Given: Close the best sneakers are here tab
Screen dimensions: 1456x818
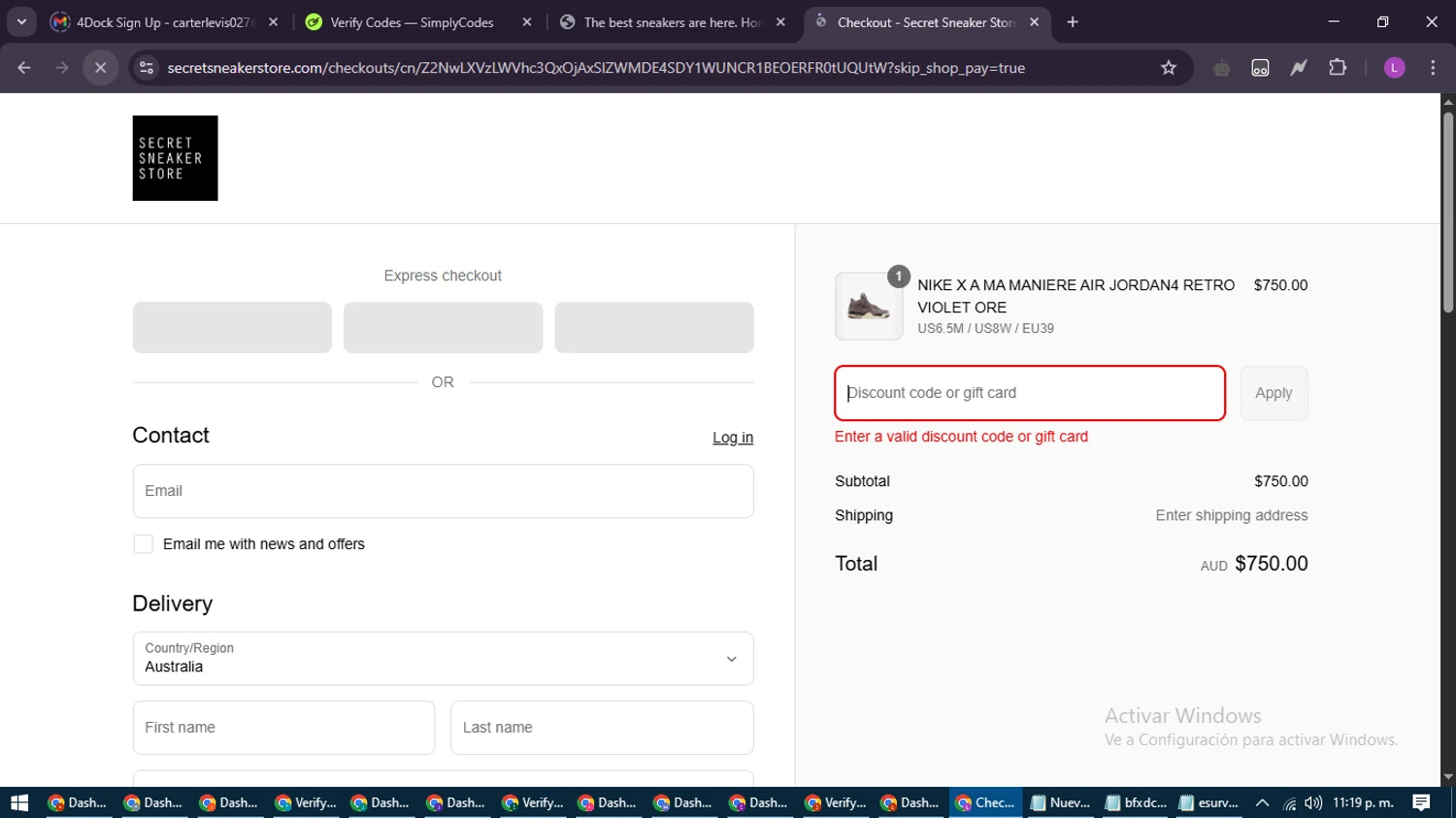Looking at the screenshot, I should point(780,22).
